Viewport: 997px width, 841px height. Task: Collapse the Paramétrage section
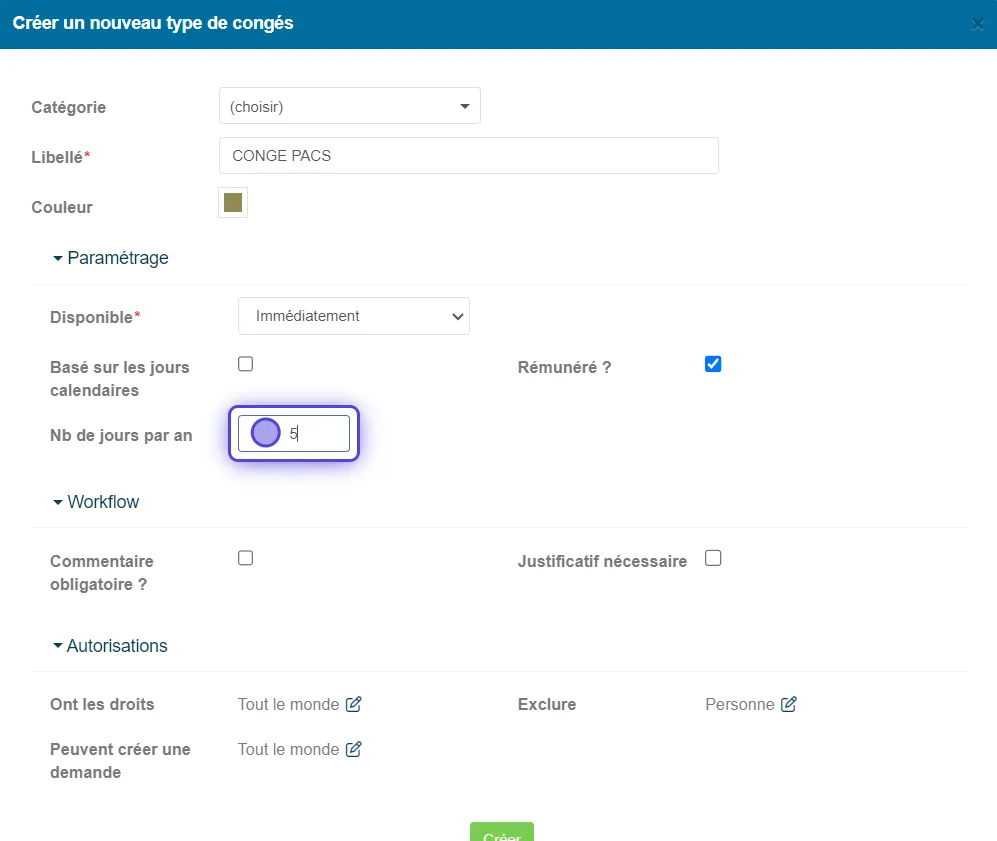pyautogui.click(x=111, y=257)
